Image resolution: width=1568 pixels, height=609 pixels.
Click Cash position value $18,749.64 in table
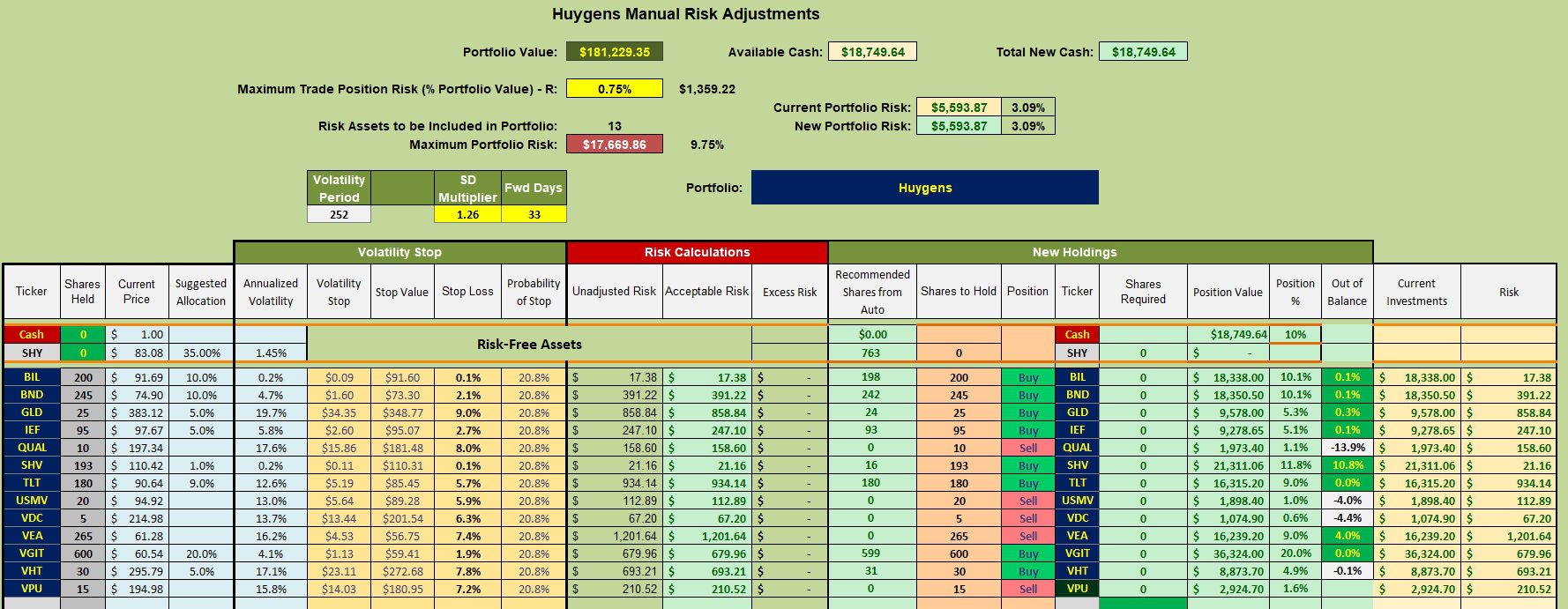tap(1228, 334)
